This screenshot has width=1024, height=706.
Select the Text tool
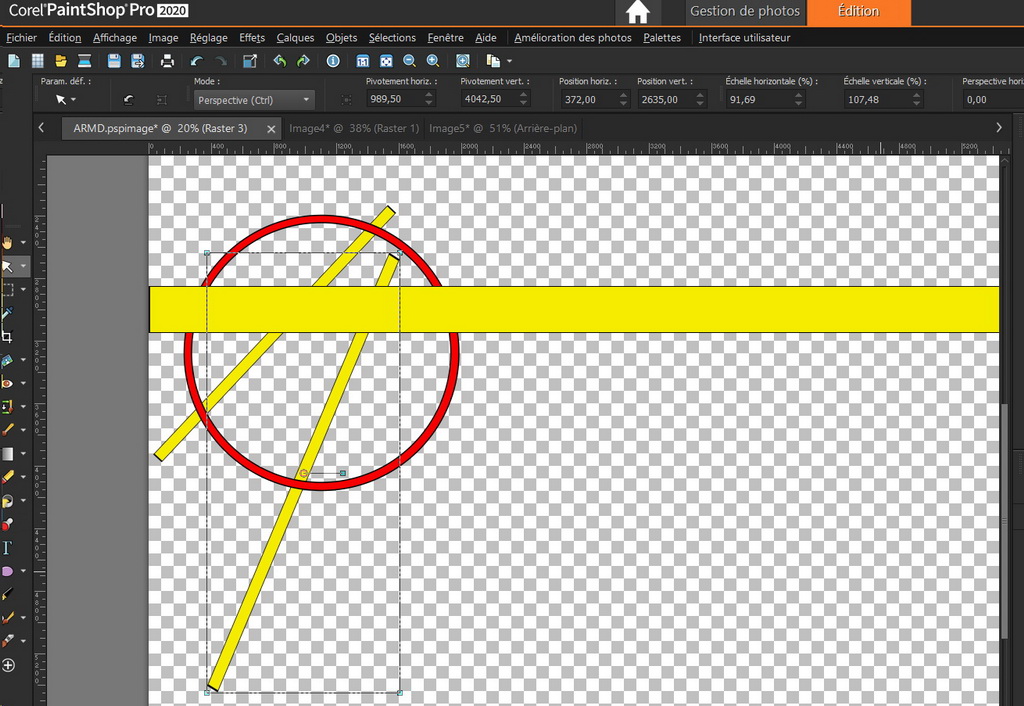7,547
